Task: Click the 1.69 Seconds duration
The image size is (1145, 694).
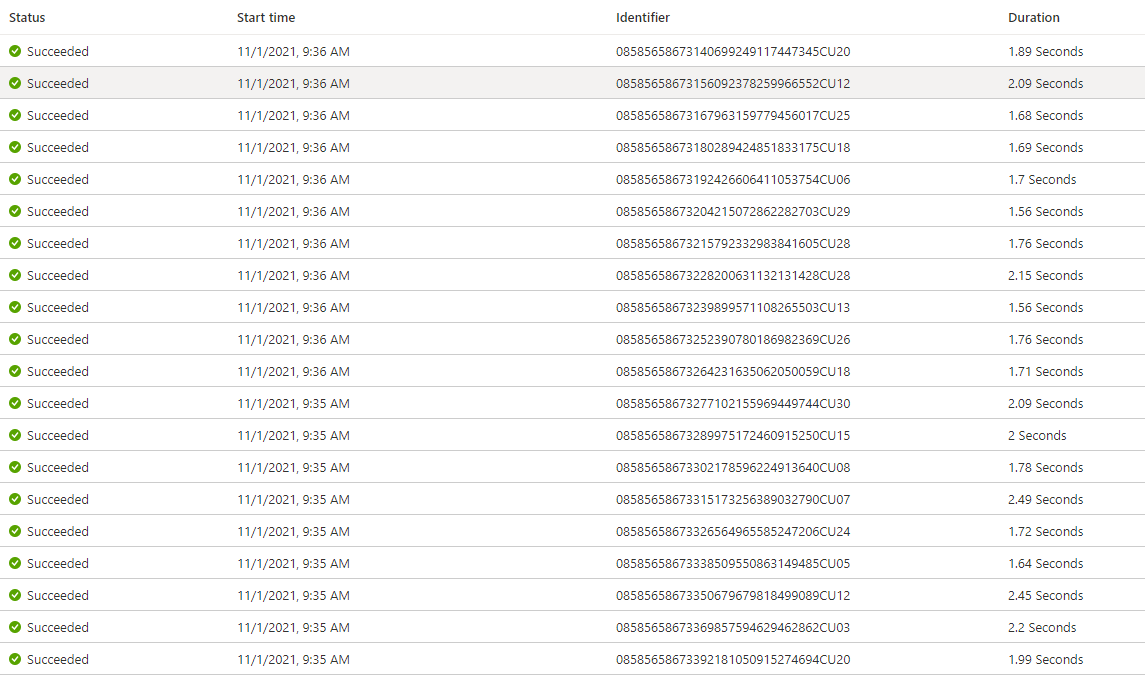Action: [x=1046, y=148]
